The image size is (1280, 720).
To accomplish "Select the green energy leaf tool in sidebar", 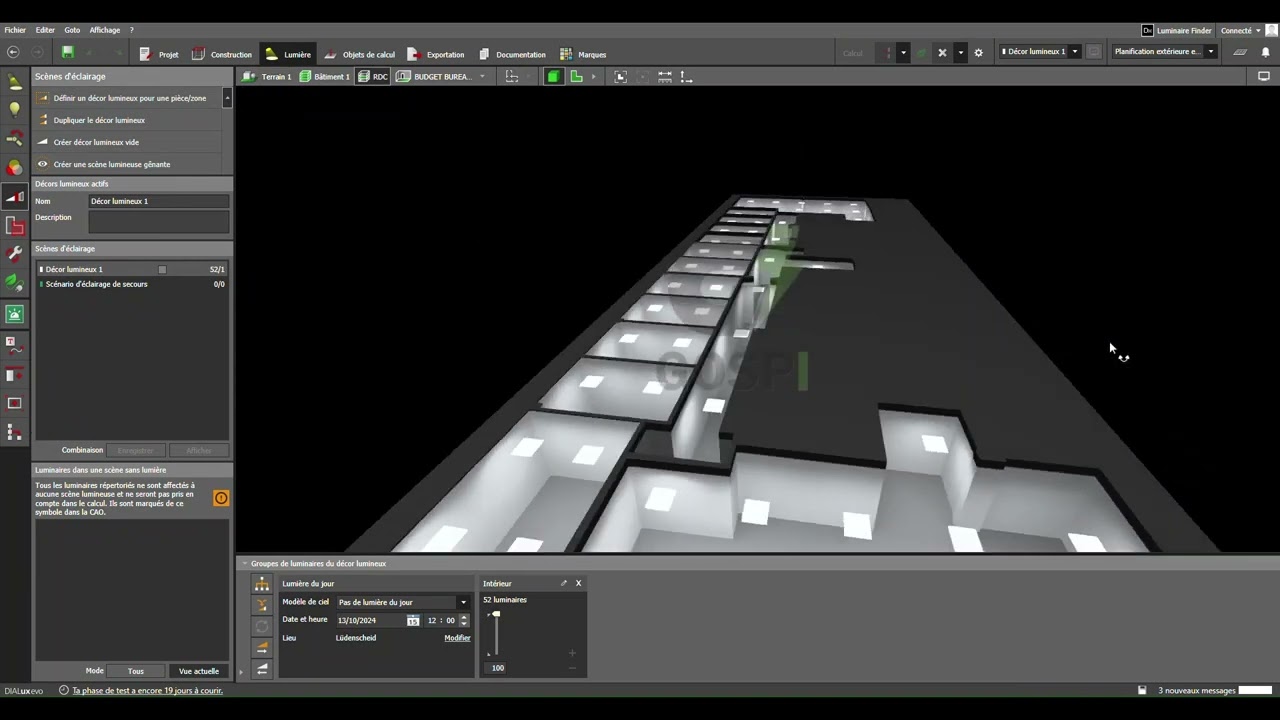I will (x=14, y=284).
